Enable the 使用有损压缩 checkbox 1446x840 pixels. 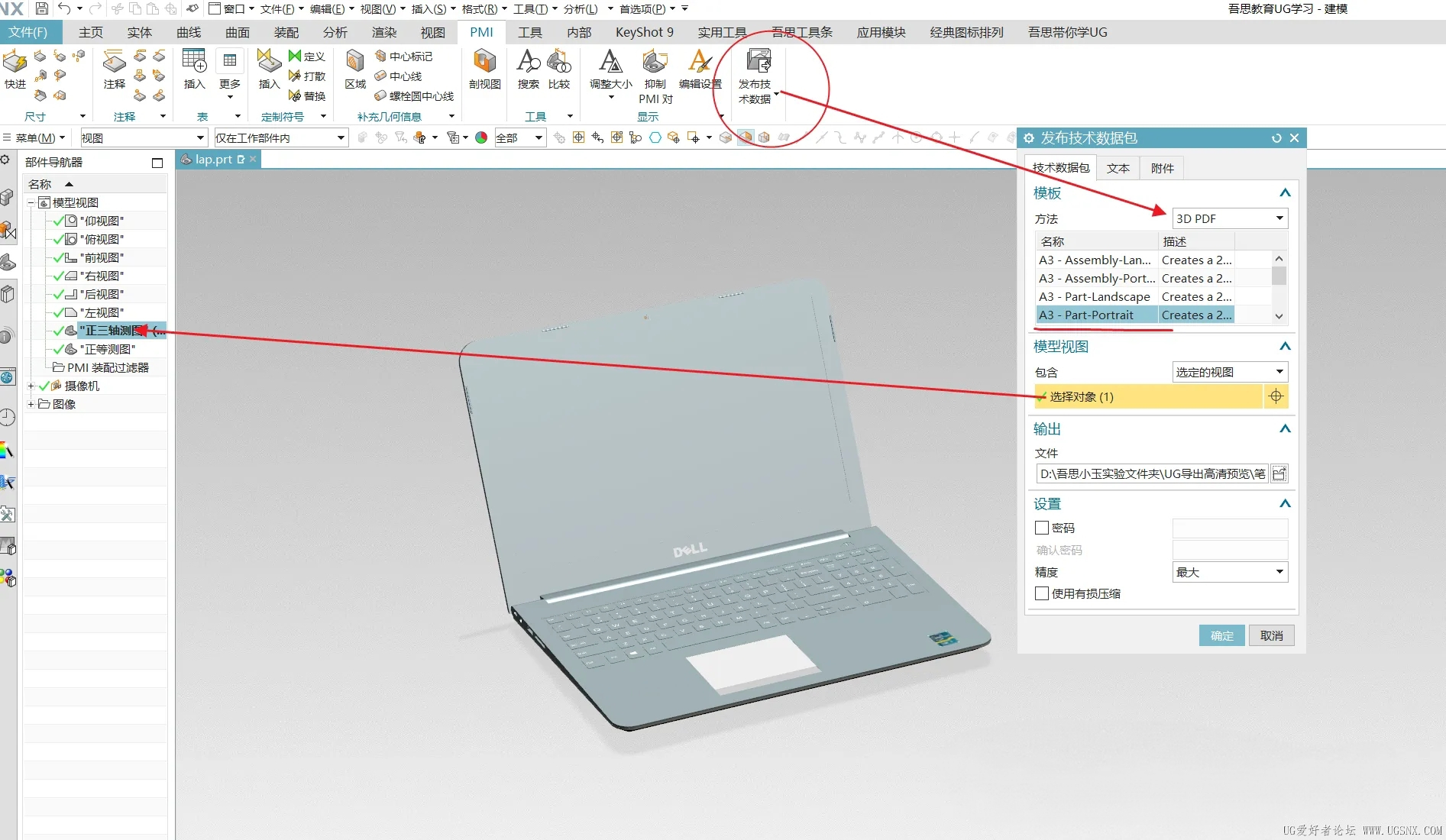[1042, 593]
